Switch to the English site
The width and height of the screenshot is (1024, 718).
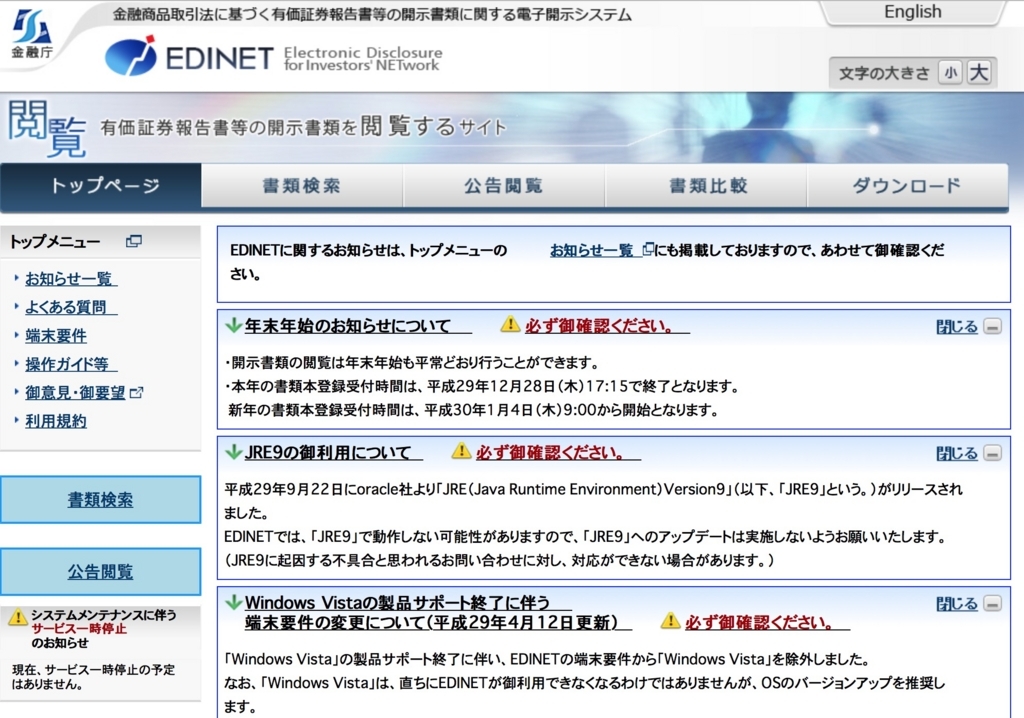(x=912, y=12)
